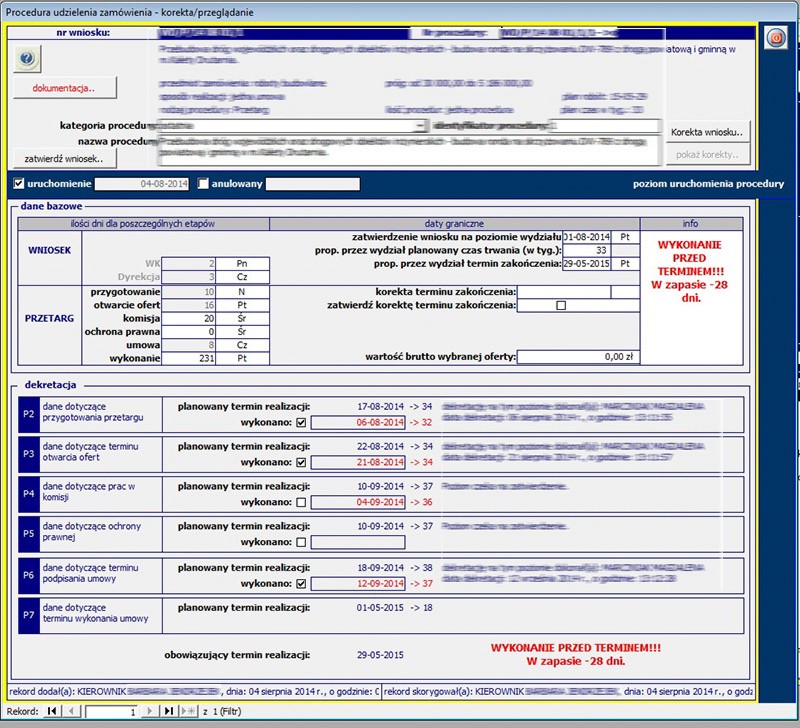The image size is (800, 728).
Task: Click P7 planned date 01-05-2015
Action: click(x=380, y=608)
